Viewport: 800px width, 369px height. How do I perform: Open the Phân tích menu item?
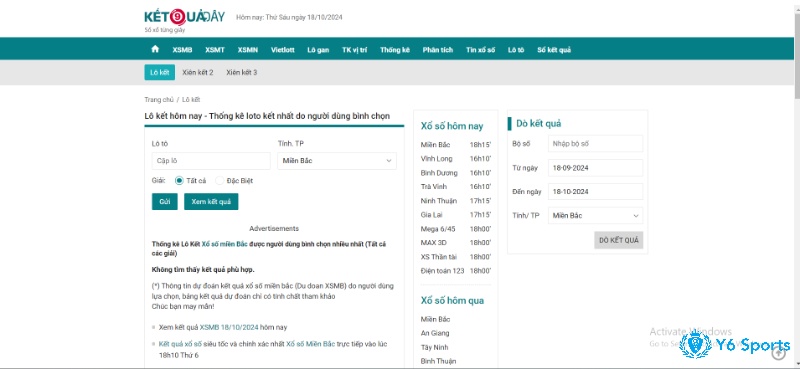tap(438, 50)
